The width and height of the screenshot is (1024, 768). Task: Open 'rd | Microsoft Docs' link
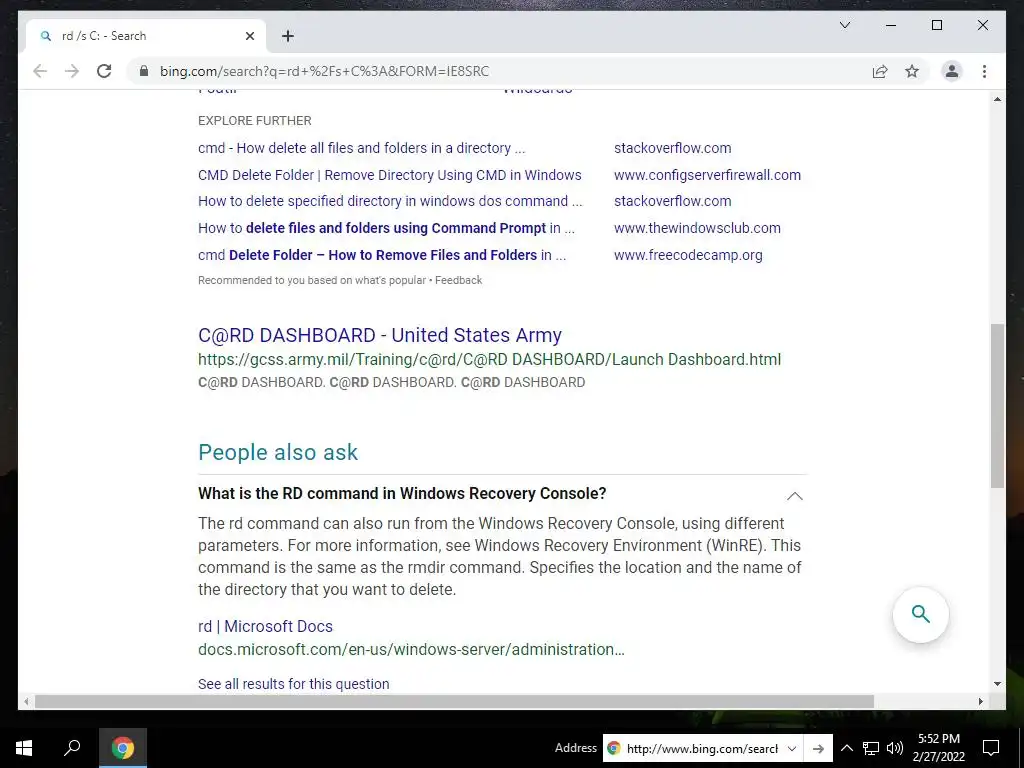pos(265,626)
